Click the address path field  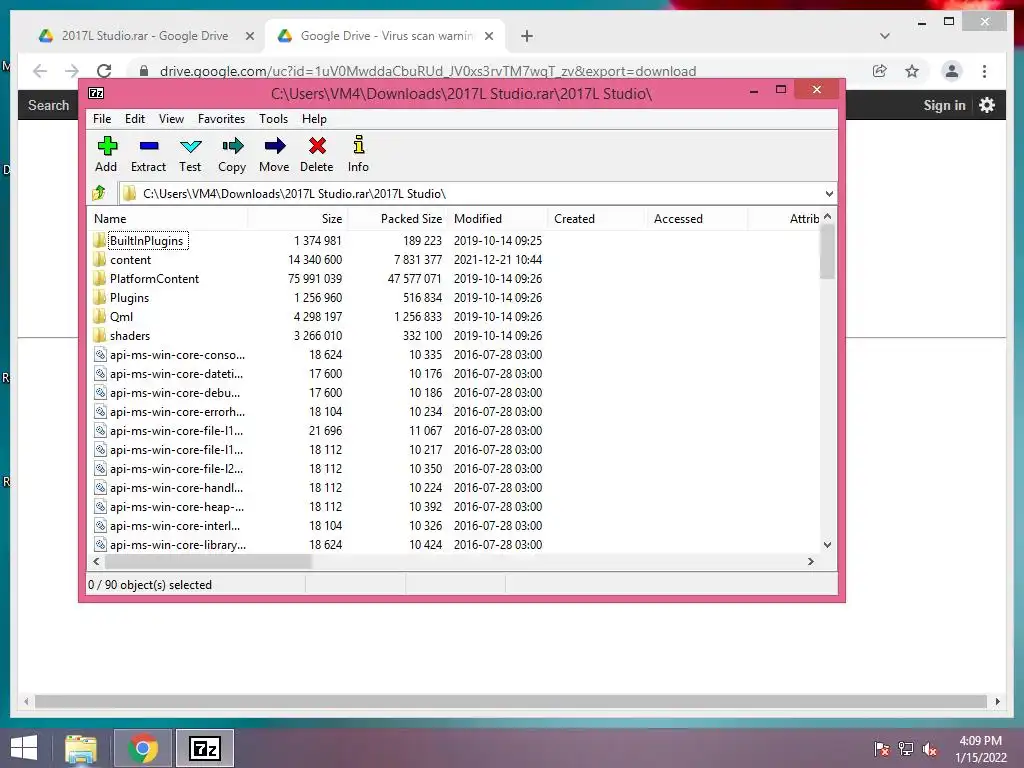coord(470,193)
